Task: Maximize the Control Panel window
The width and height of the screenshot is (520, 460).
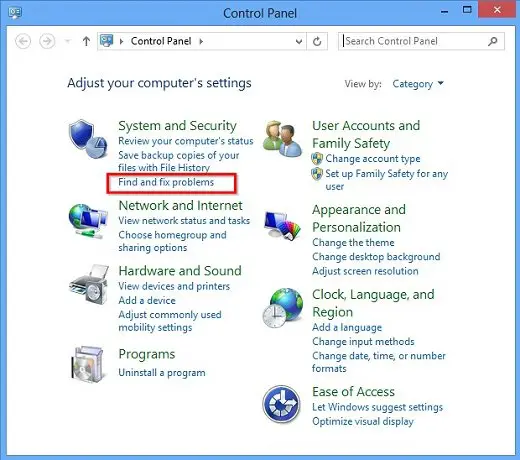Action: coord(467,10)
